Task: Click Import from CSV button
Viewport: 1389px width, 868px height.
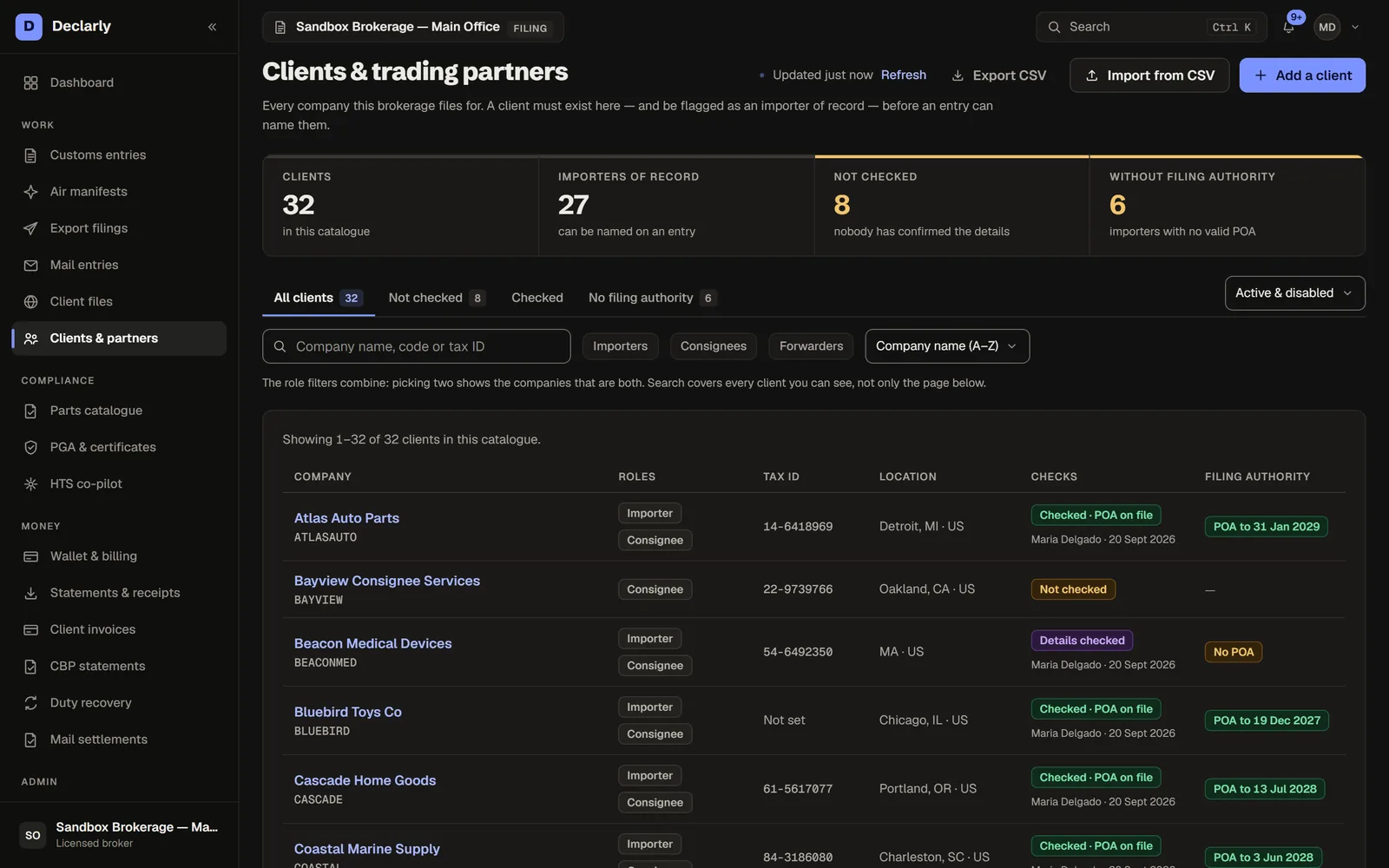Action: [x=1149, y=76]
